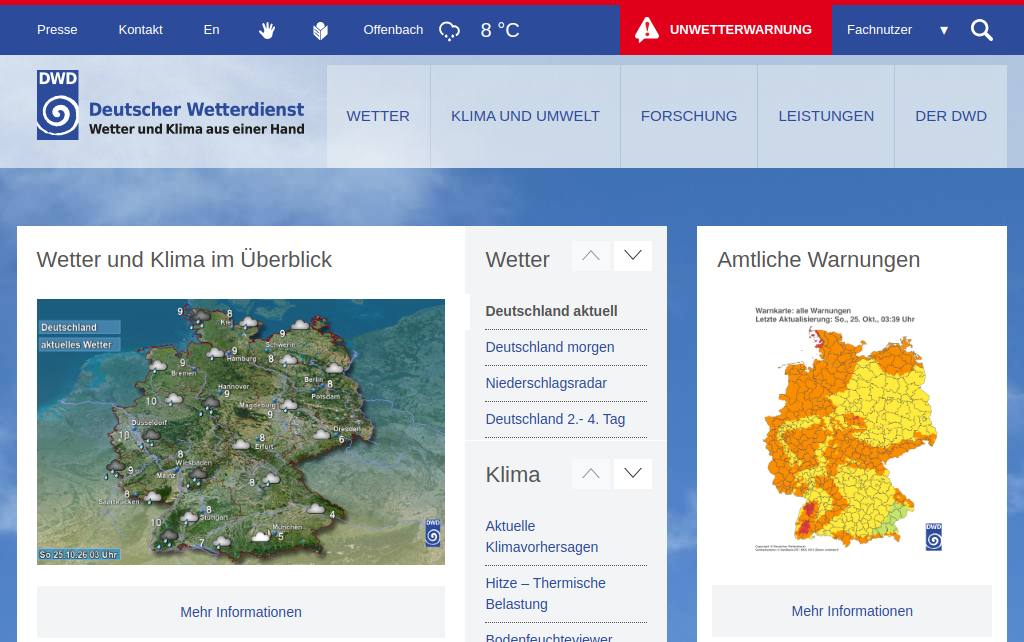The image size is (1024, 642).
Task: Expand the Klima section with down chevron
Action: 633,473
